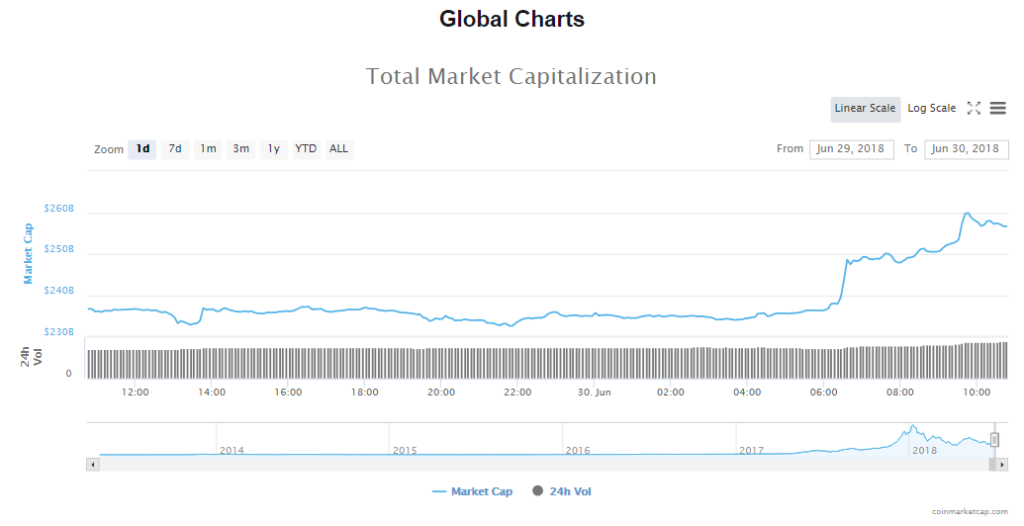The image size is (1024, 526).
Task: Click the navigator range handle
Action: pos(994,441)
